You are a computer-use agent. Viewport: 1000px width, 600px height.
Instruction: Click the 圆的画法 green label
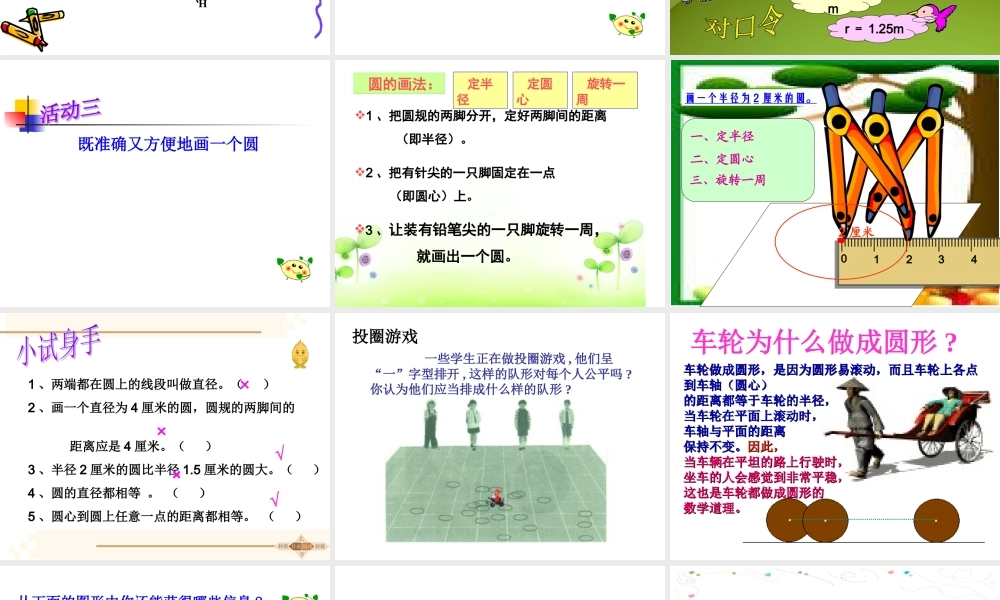[x=400, y=84]
